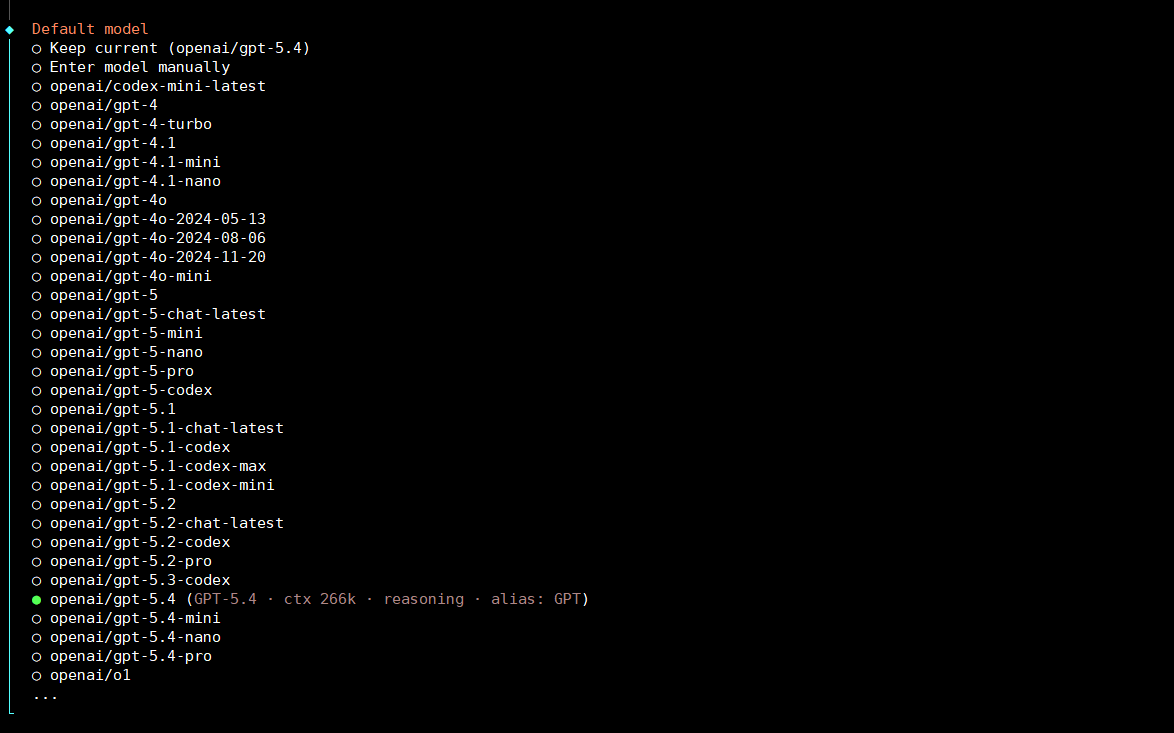Select openai/codex-mini-latest radio option

point(158,86)
